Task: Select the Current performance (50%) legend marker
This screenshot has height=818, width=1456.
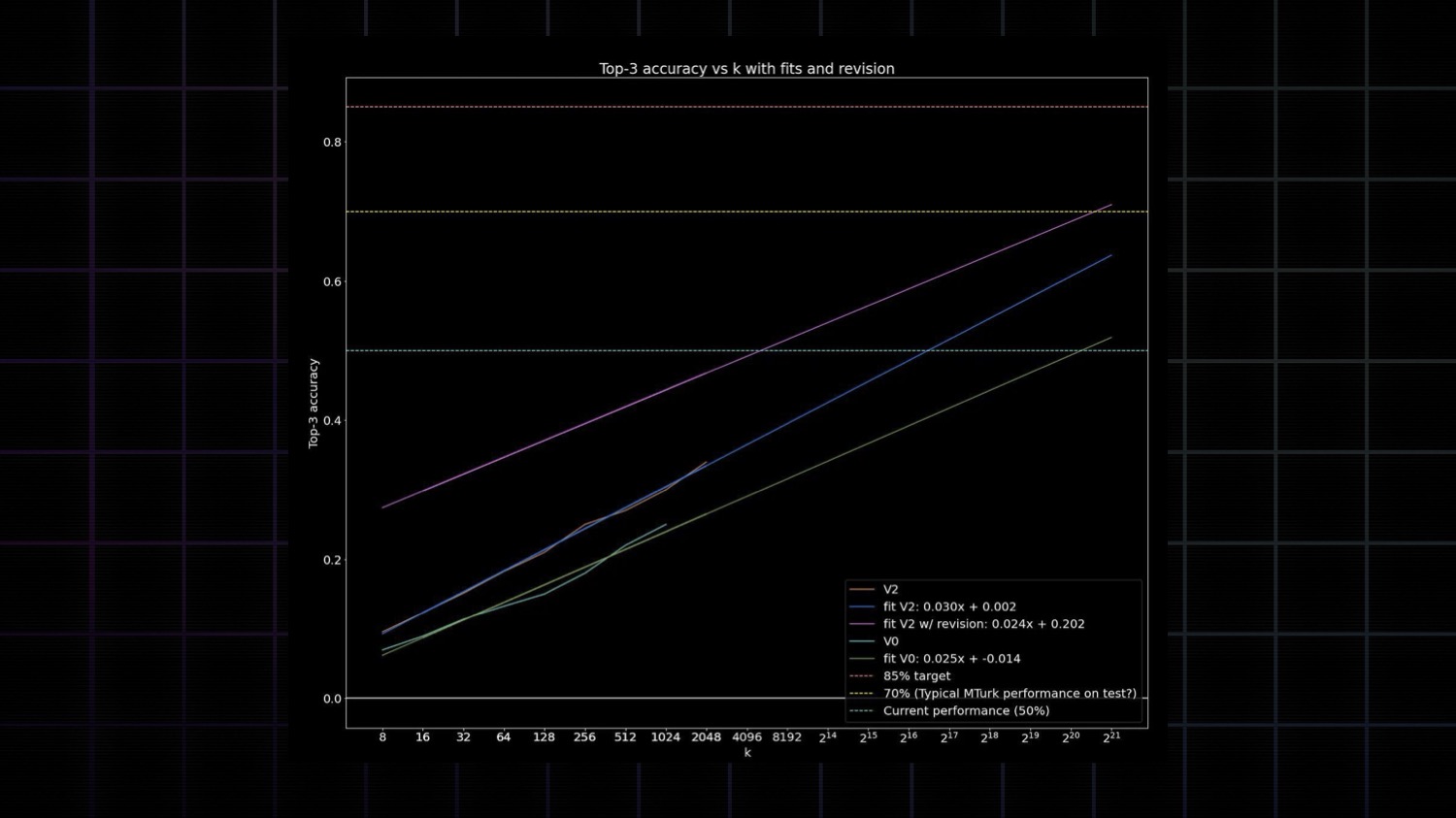Action: 861,710
